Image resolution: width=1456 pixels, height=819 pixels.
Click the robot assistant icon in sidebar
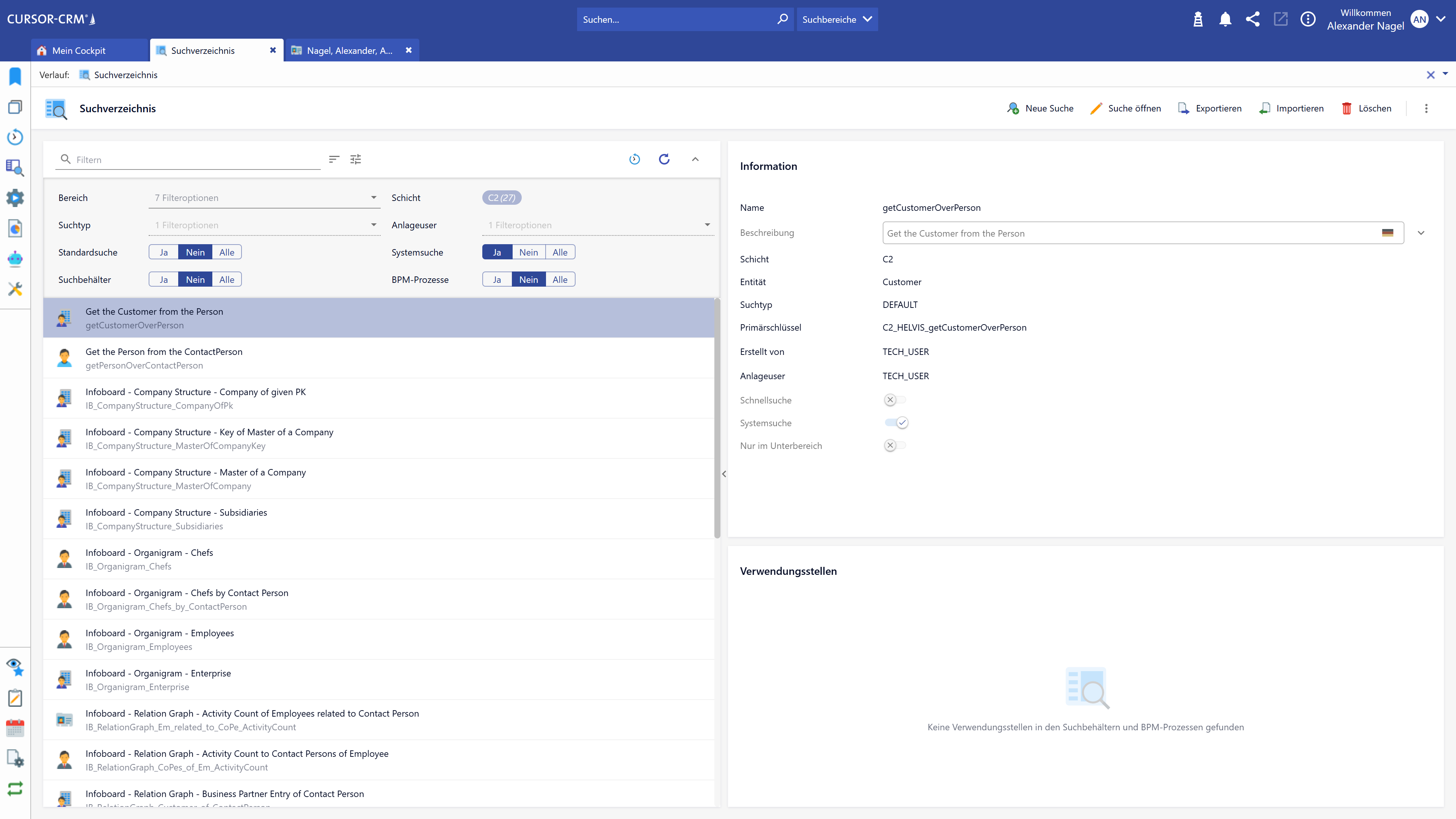15,259
